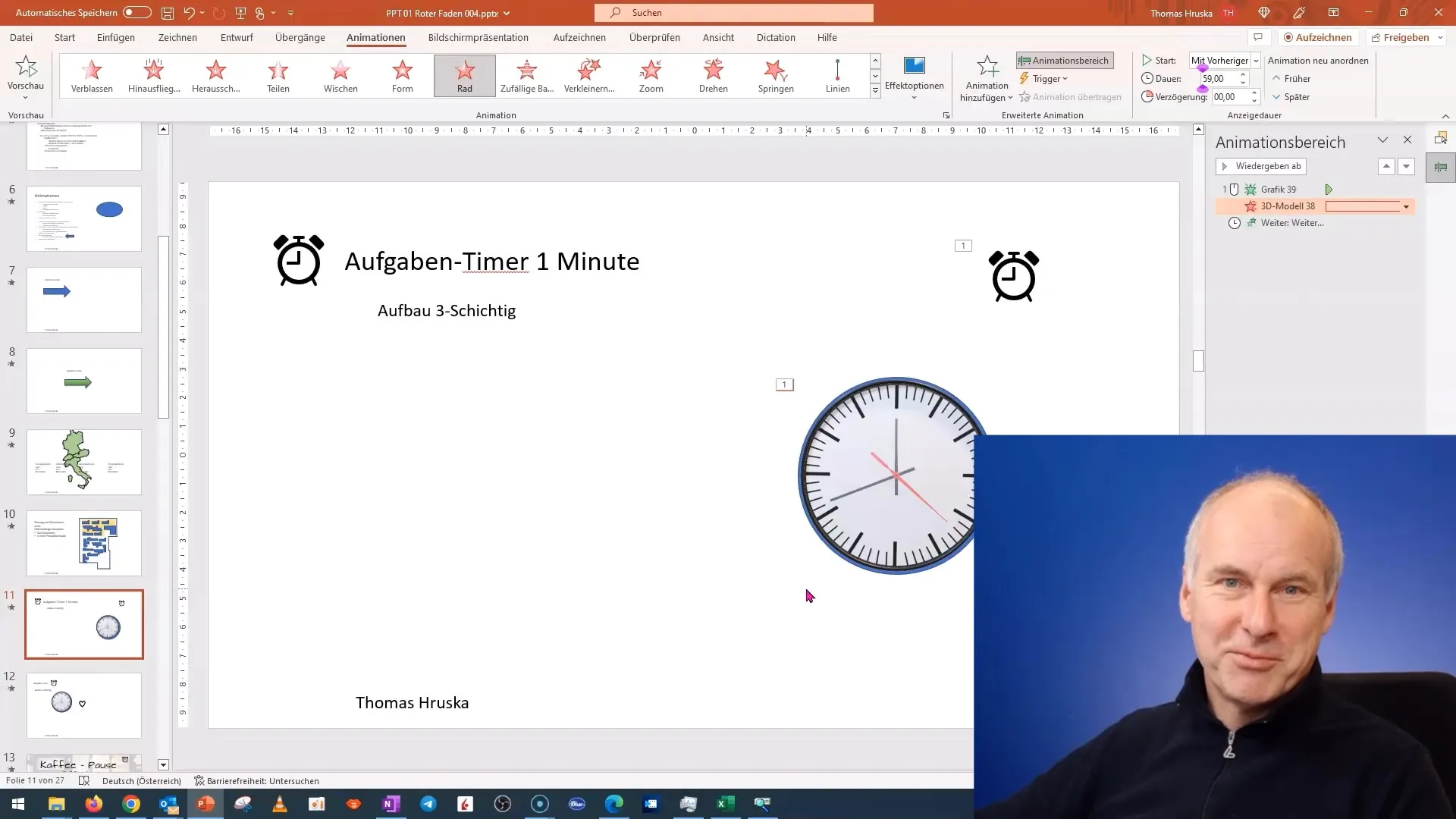Click the Dauer duration input field

pos(1219,79)
